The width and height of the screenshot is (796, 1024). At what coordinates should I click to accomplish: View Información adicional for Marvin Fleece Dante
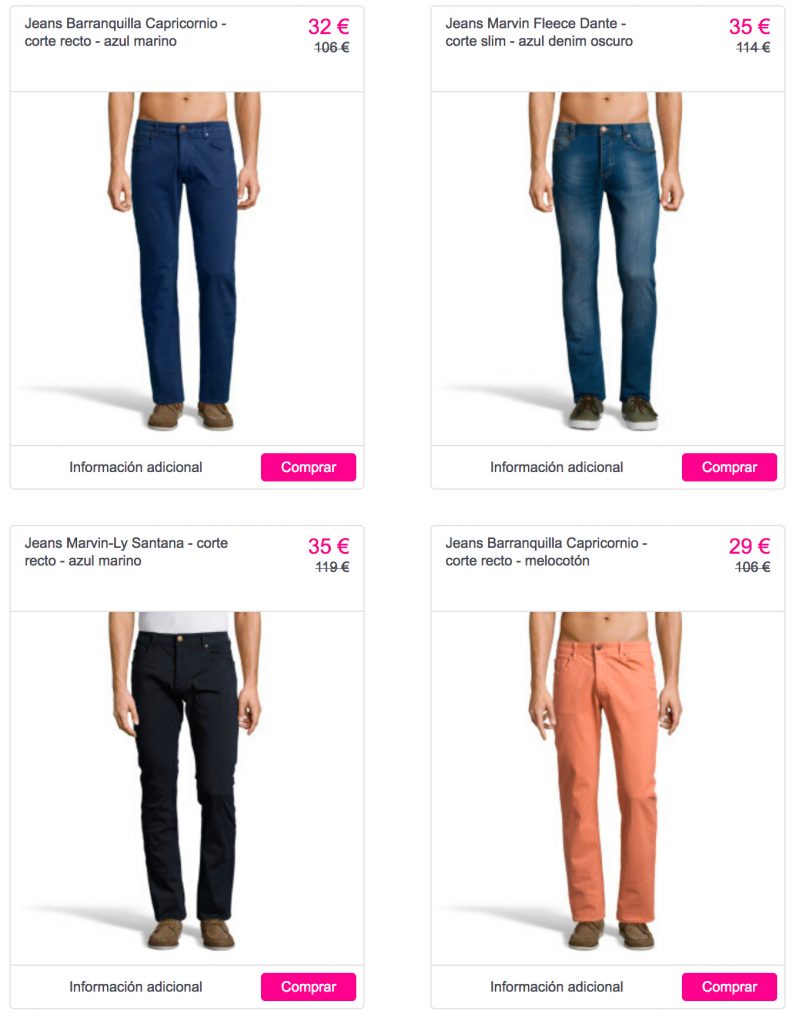coord(556,467)
